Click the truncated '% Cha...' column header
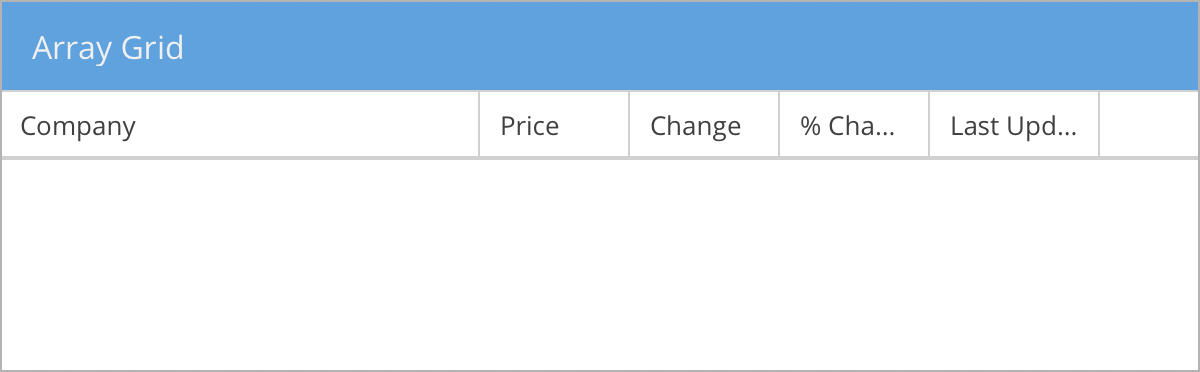This screenshot has height=372, width=1200. click(855, 125)
